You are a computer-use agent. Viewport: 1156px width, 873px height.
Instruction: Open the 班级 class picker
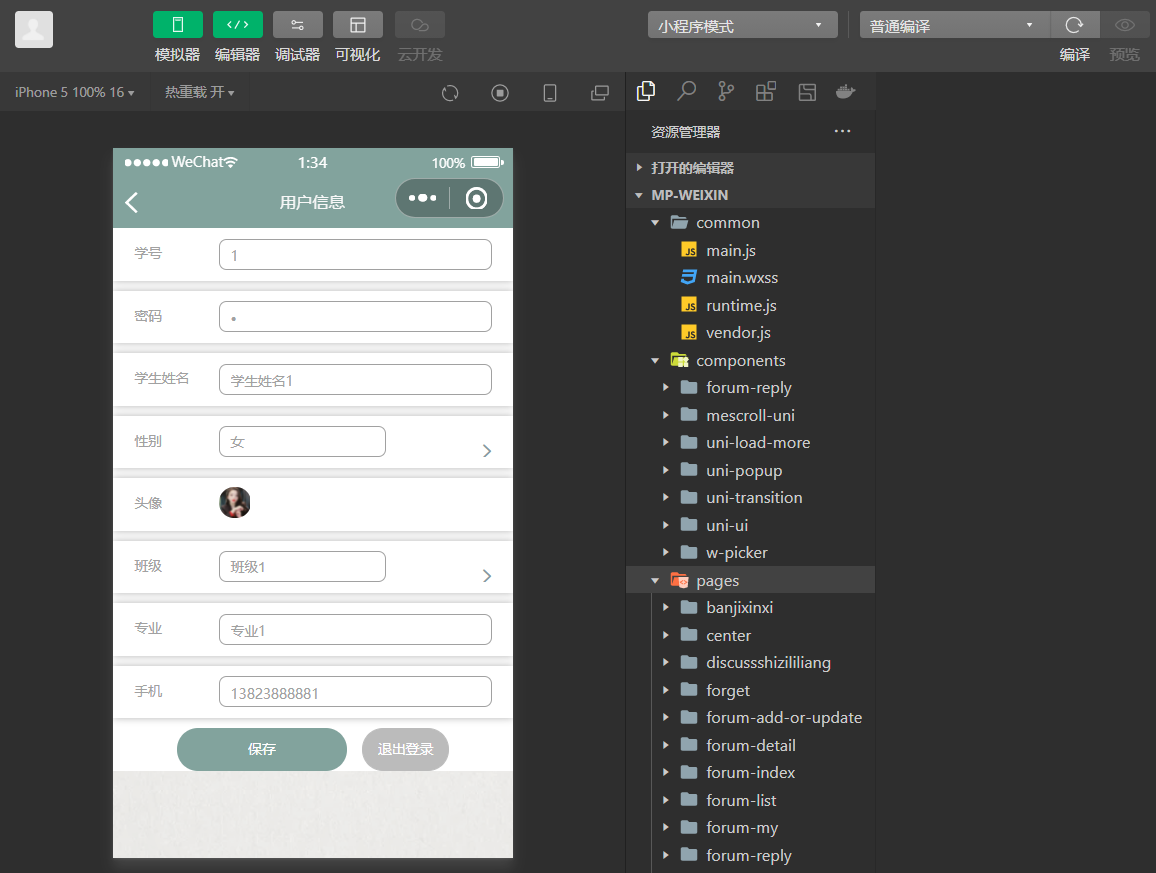tap(302, 566)
